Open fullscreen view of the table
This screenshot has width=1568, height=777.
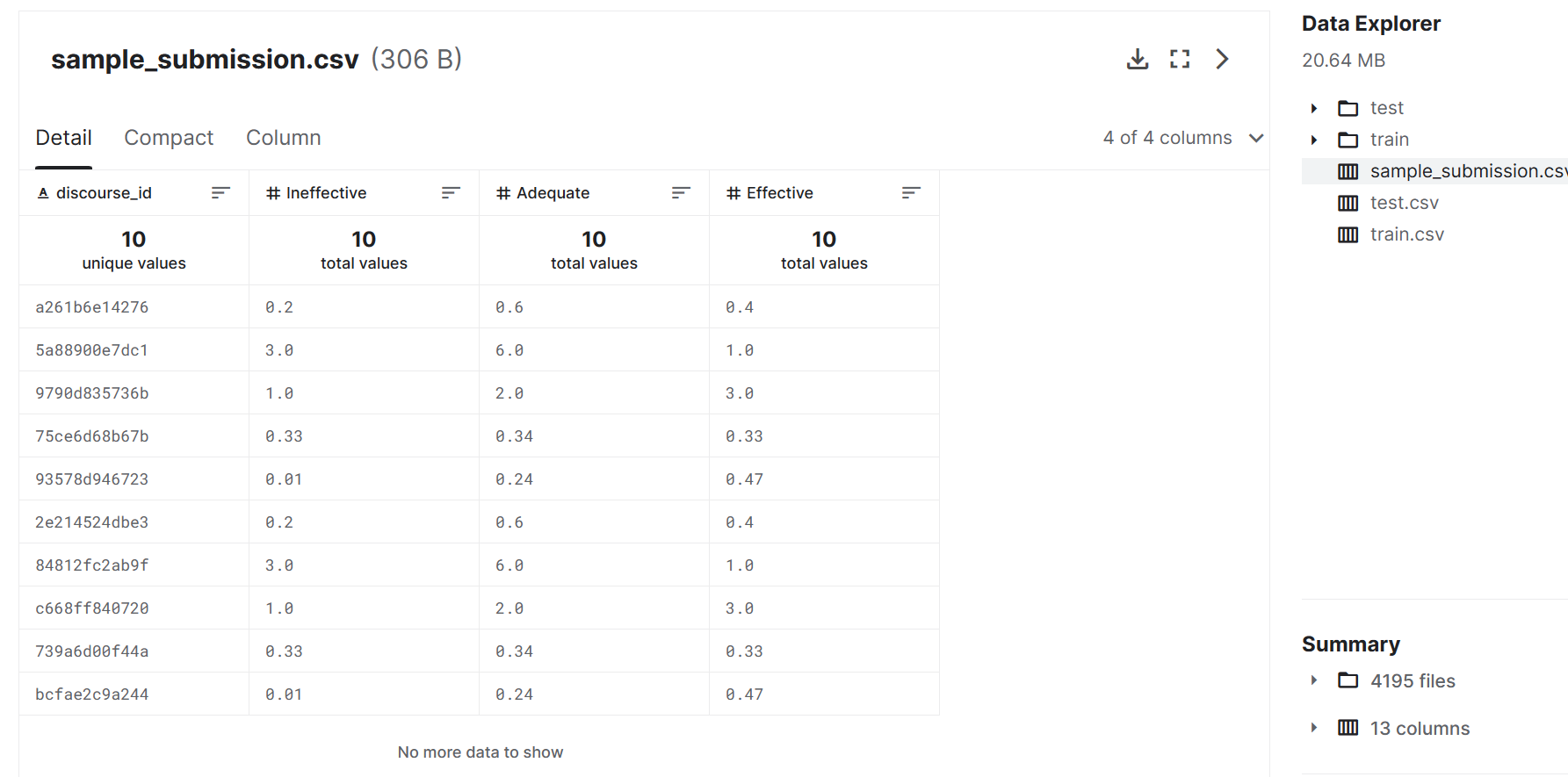[x=1180, y=59]
